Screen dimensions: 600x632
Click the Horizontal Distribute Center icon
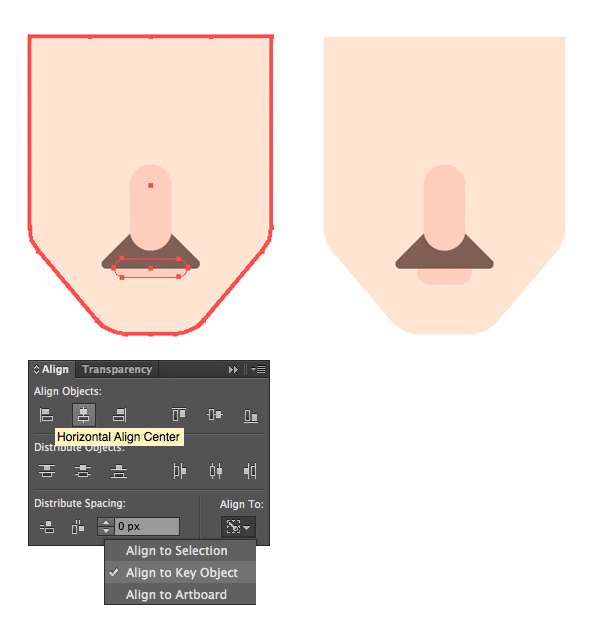[216, 471]
